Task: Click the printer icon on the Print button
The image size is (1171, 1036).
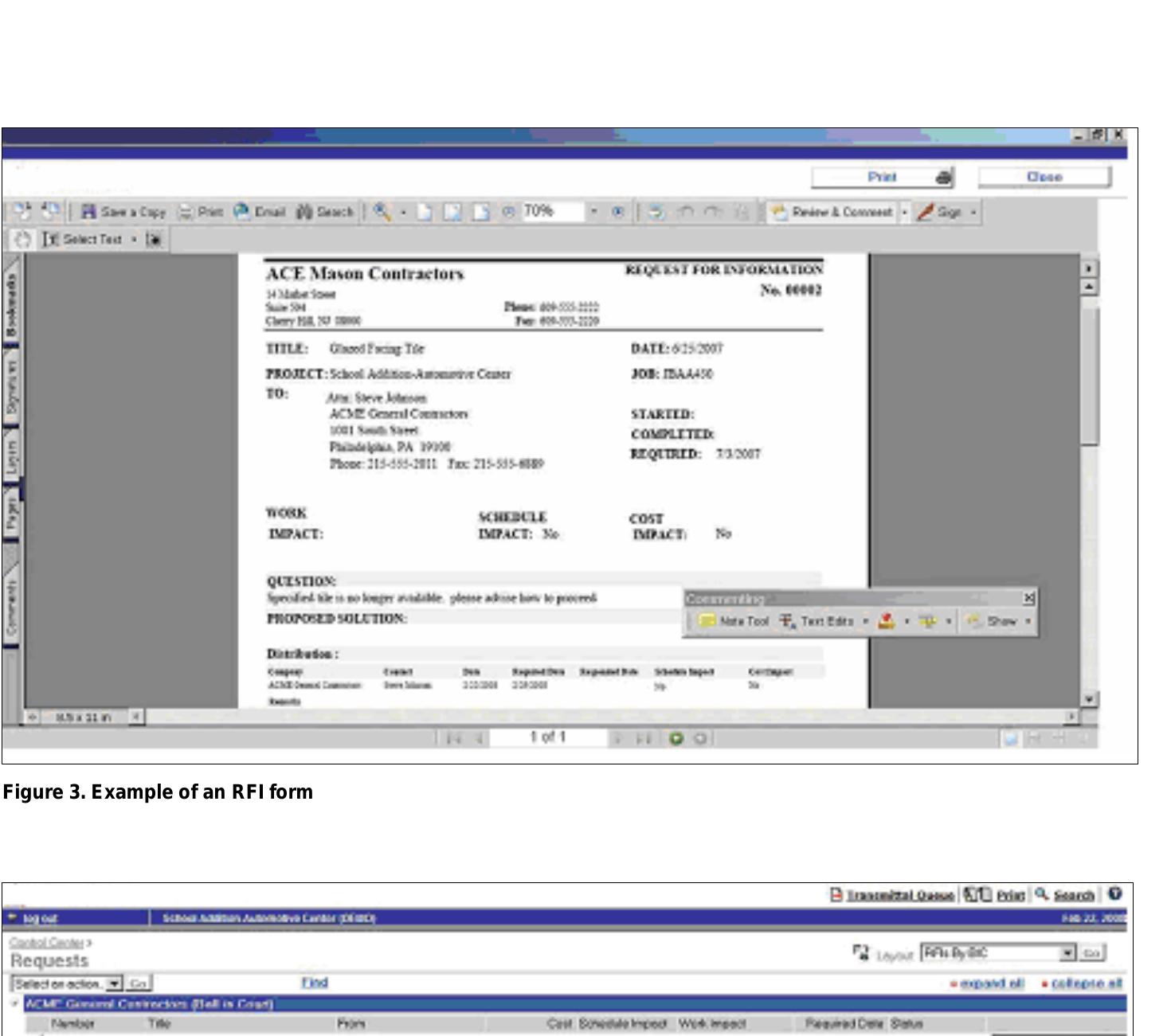Action: click(x=943, y=178)
